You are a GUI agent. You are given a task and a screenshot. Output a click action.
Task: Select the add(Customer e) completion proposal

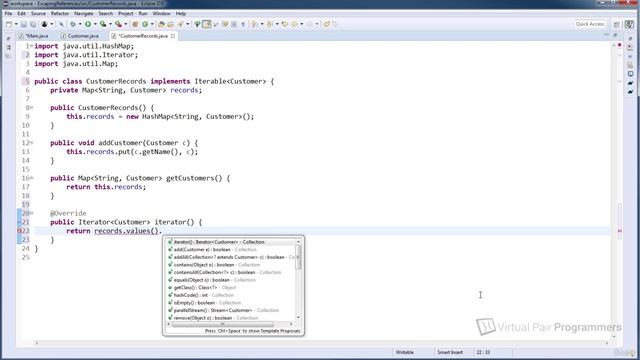[231, 249]
